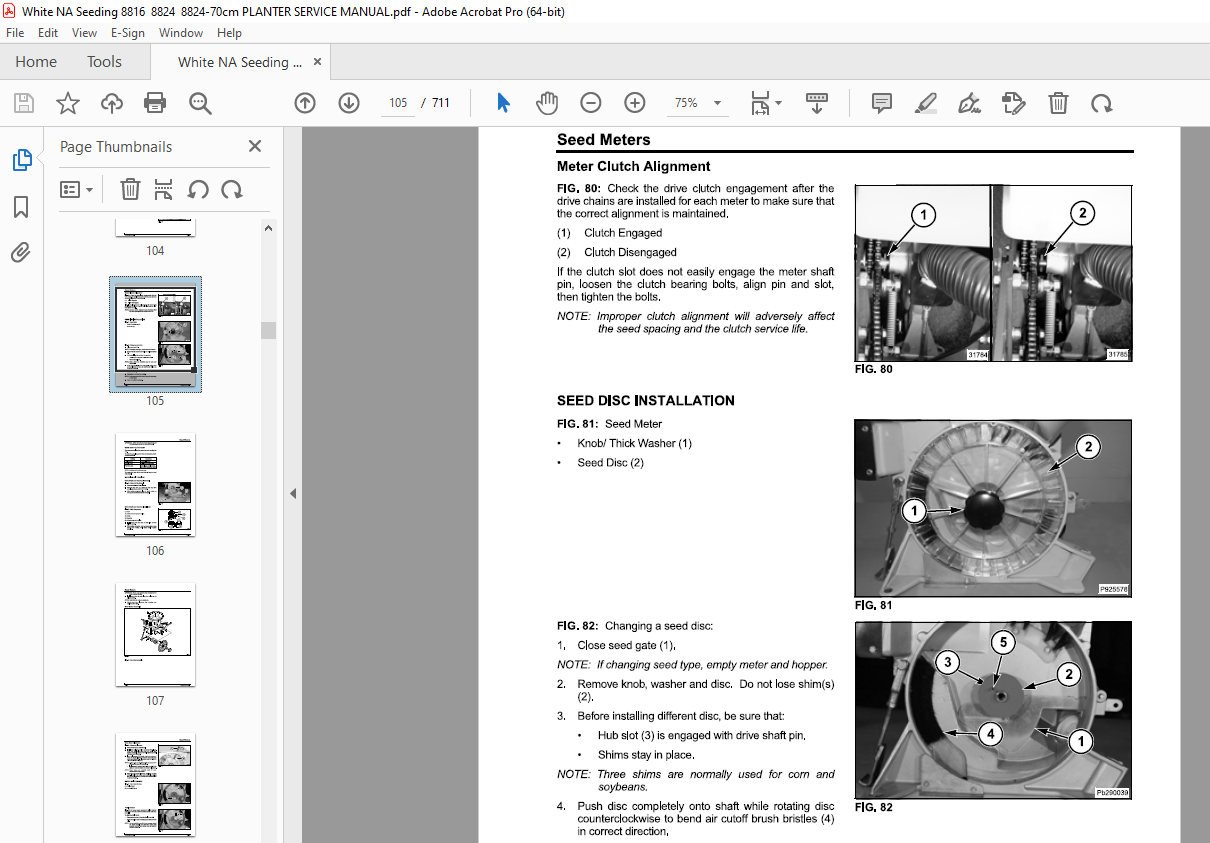Click the total pages text '/ 711'

436,103
